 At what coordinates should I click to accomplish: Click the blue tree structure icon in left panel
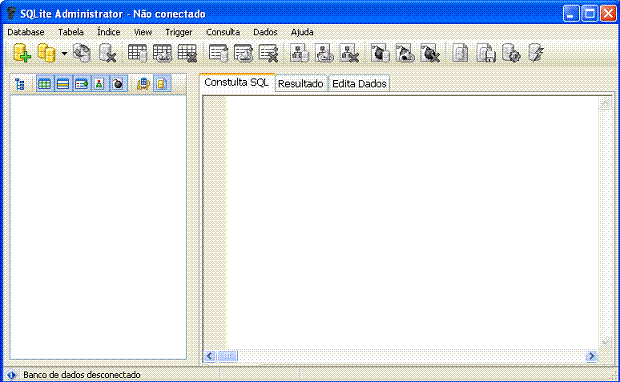click(x=19, y=84)
